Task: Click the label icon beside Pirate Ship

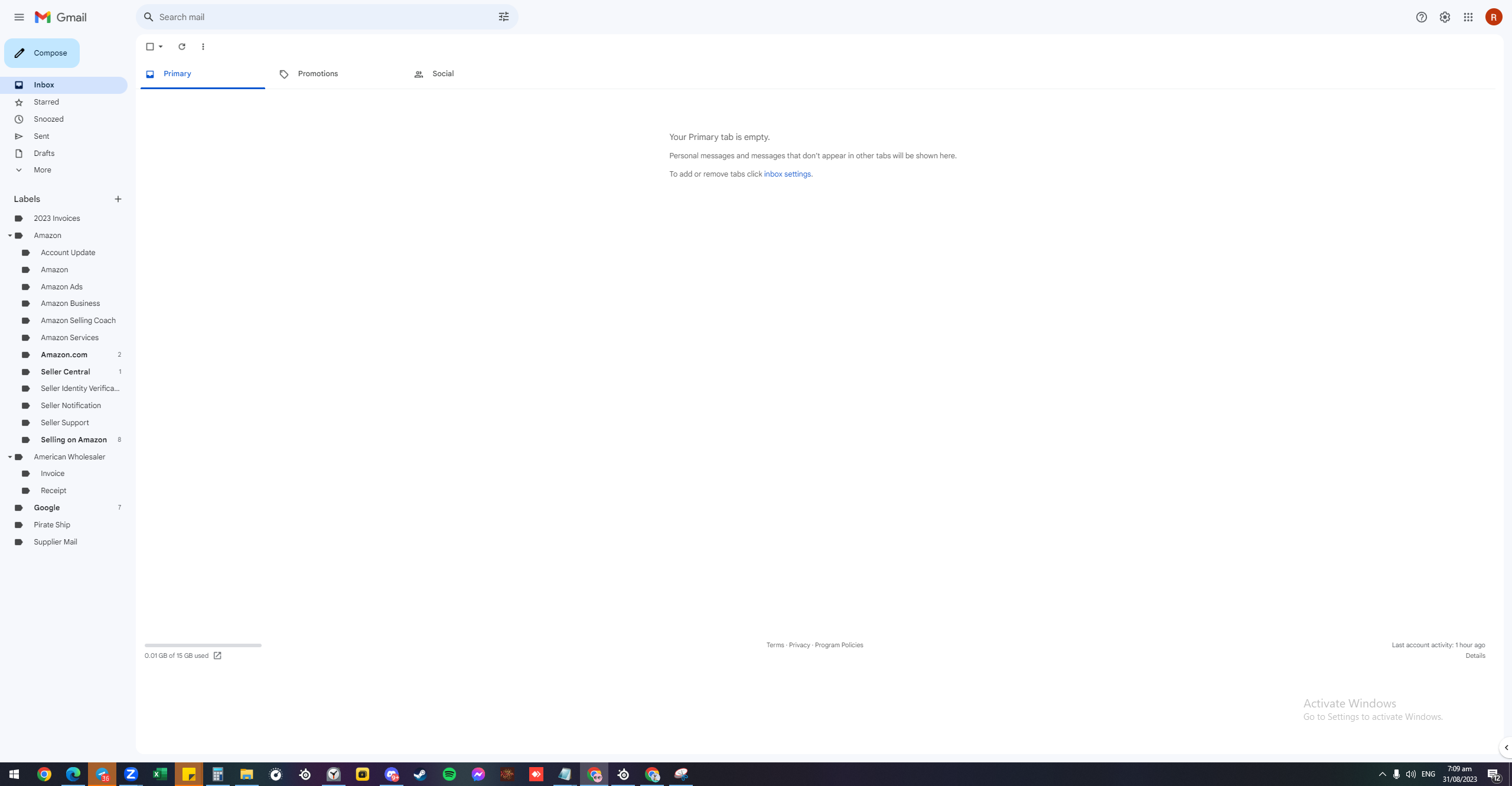Action: coord(19,525)
